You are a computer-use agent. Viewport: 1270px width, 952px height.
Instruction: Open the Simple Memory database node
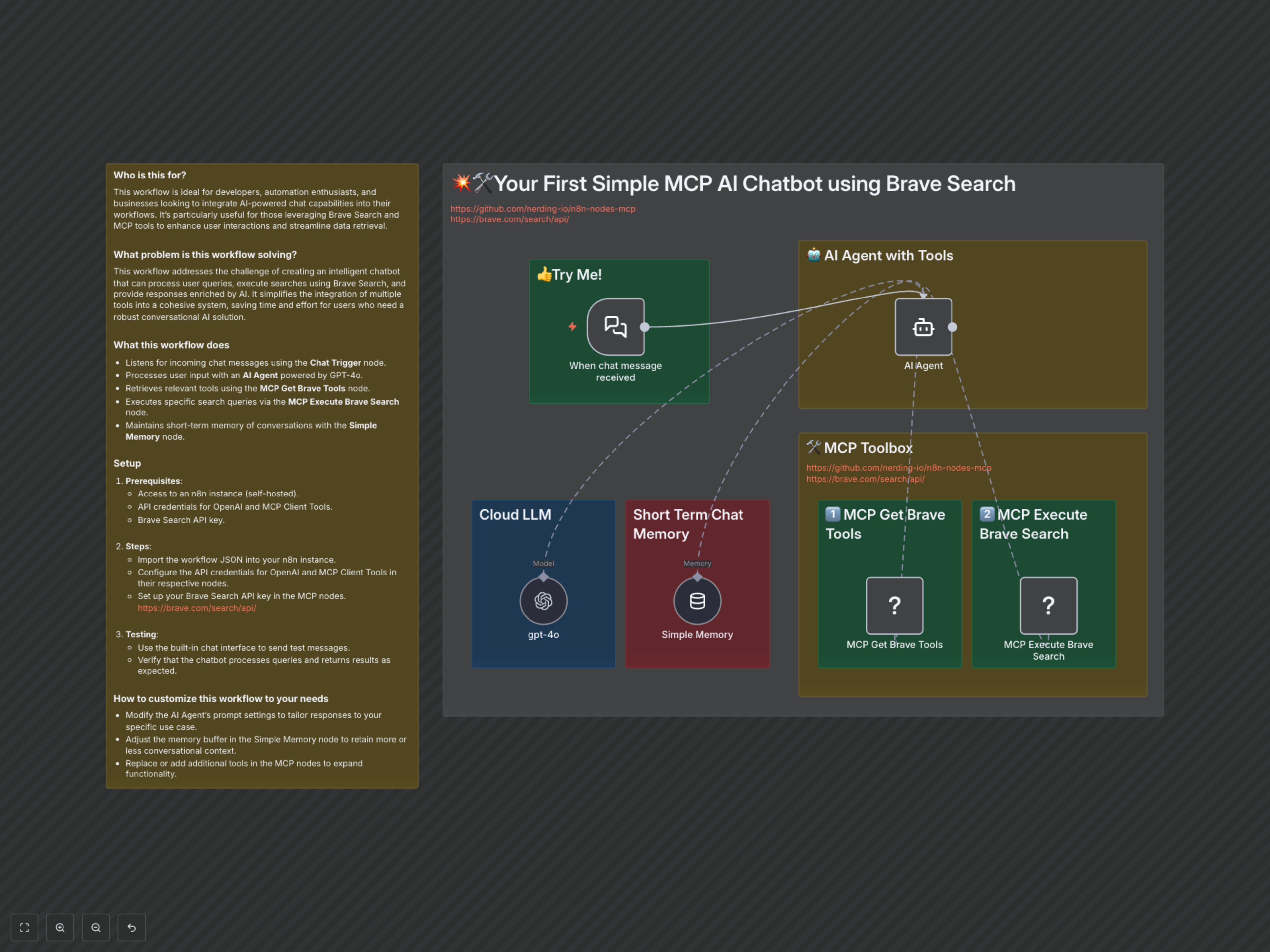697,601
